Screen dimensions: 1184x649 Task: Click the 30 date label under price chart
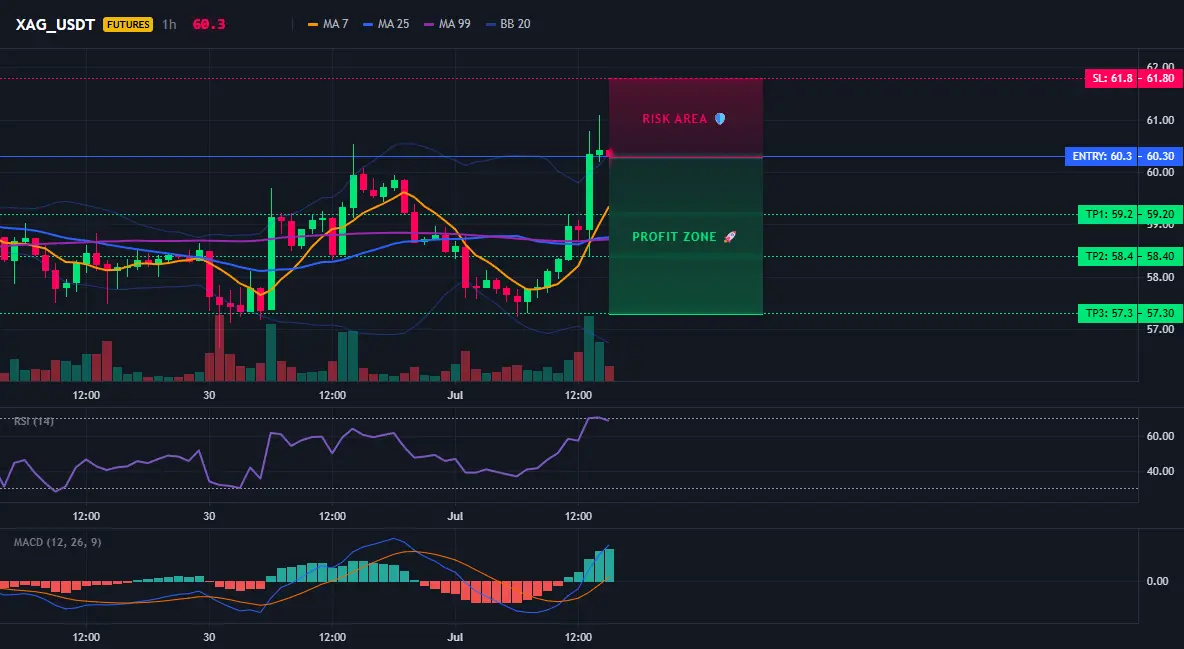tap(209, 395)
